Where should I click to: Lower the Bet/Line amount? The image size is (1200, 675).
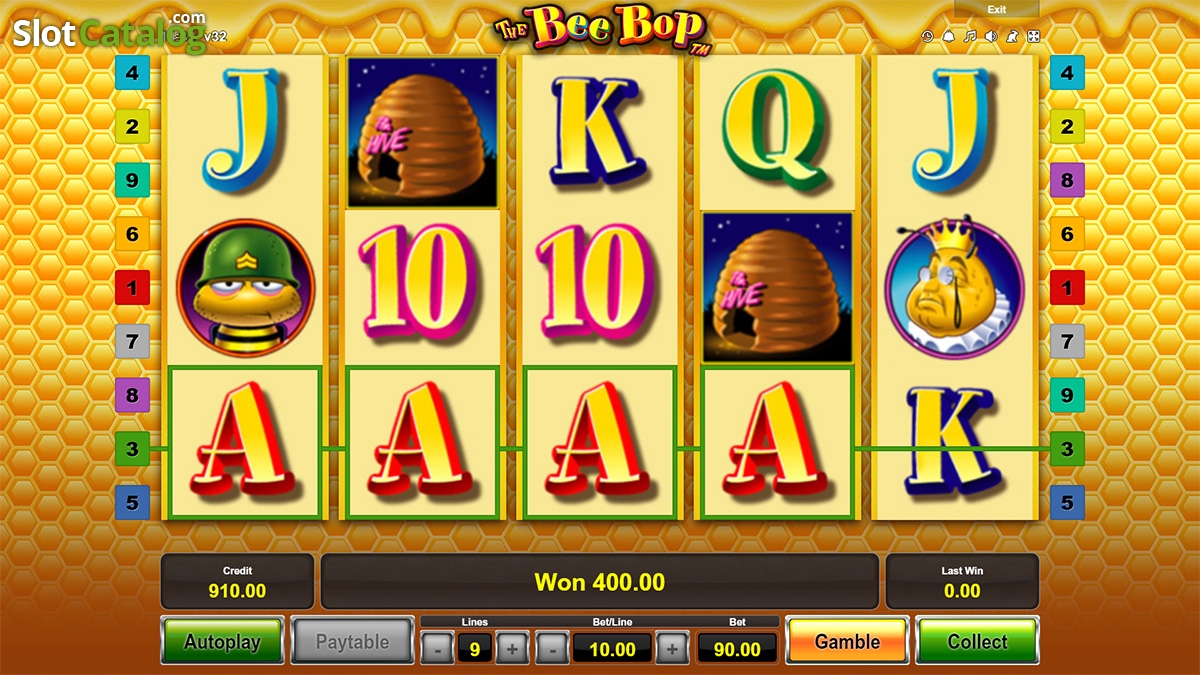(552, 649)
